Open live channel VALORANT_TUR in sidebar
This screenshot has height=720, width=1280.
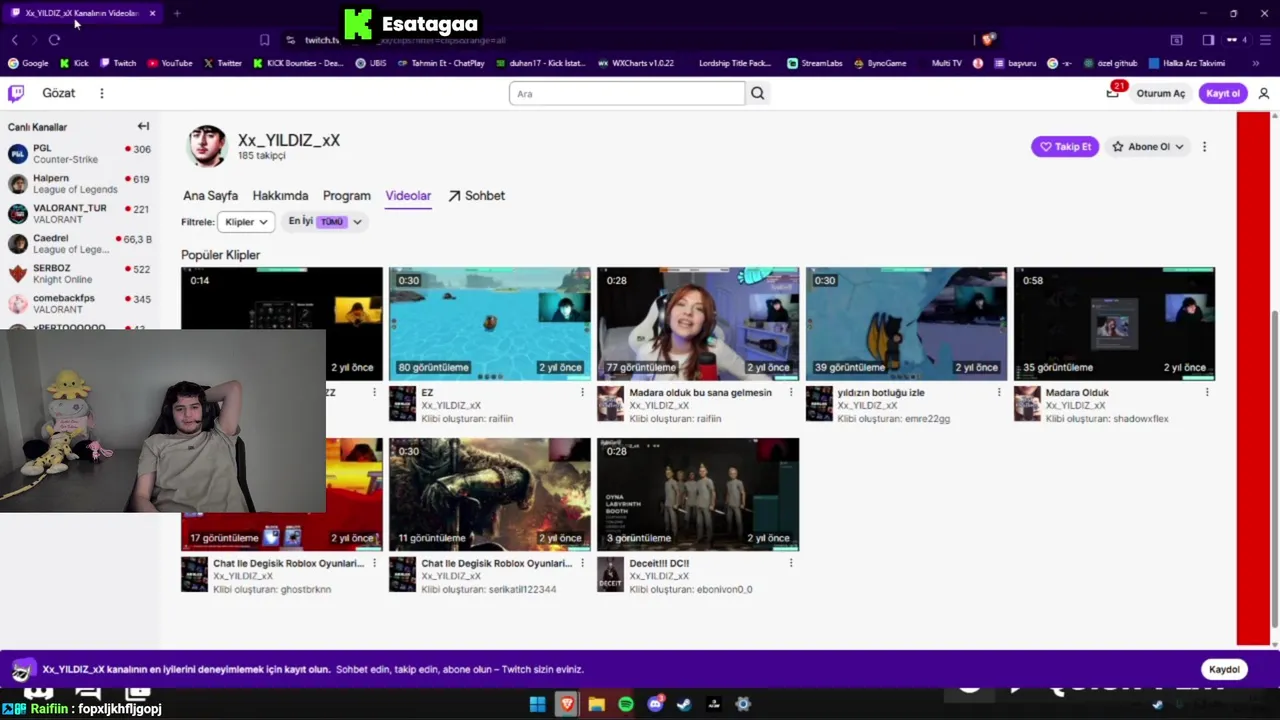[80, 214]
